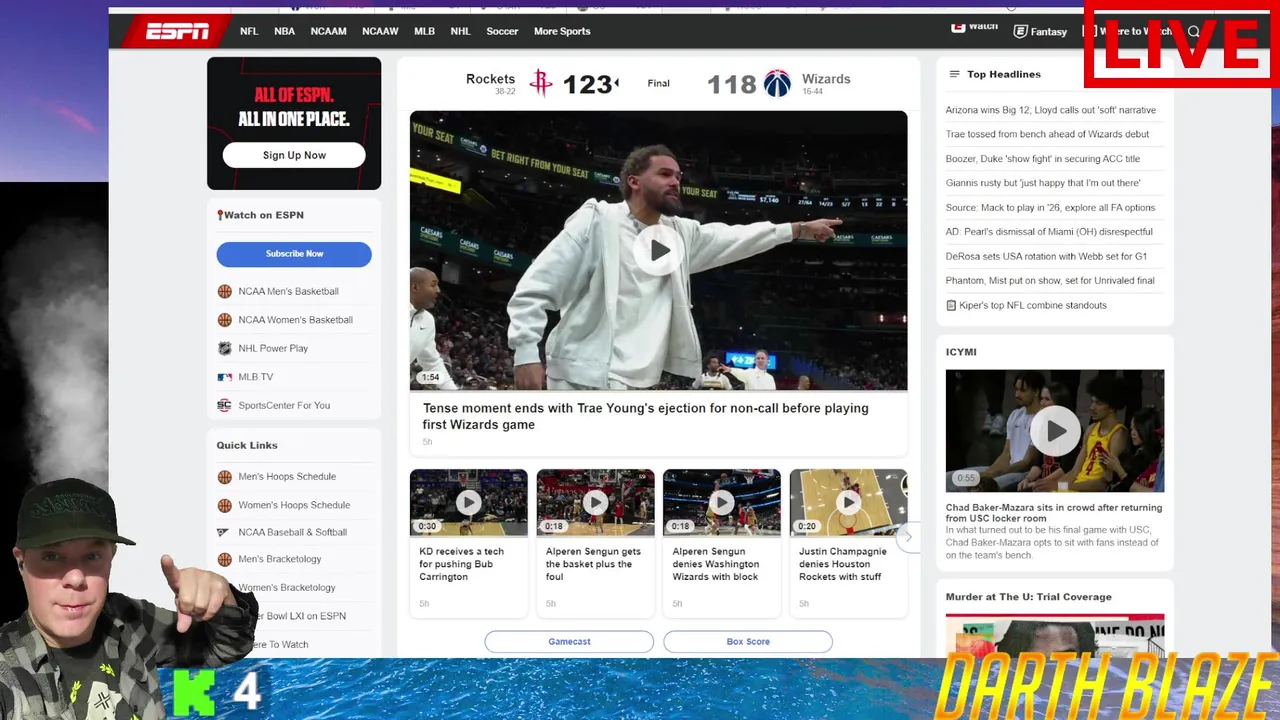Click basketball icon beside Men's Hoops Schedule

point(224,477)
